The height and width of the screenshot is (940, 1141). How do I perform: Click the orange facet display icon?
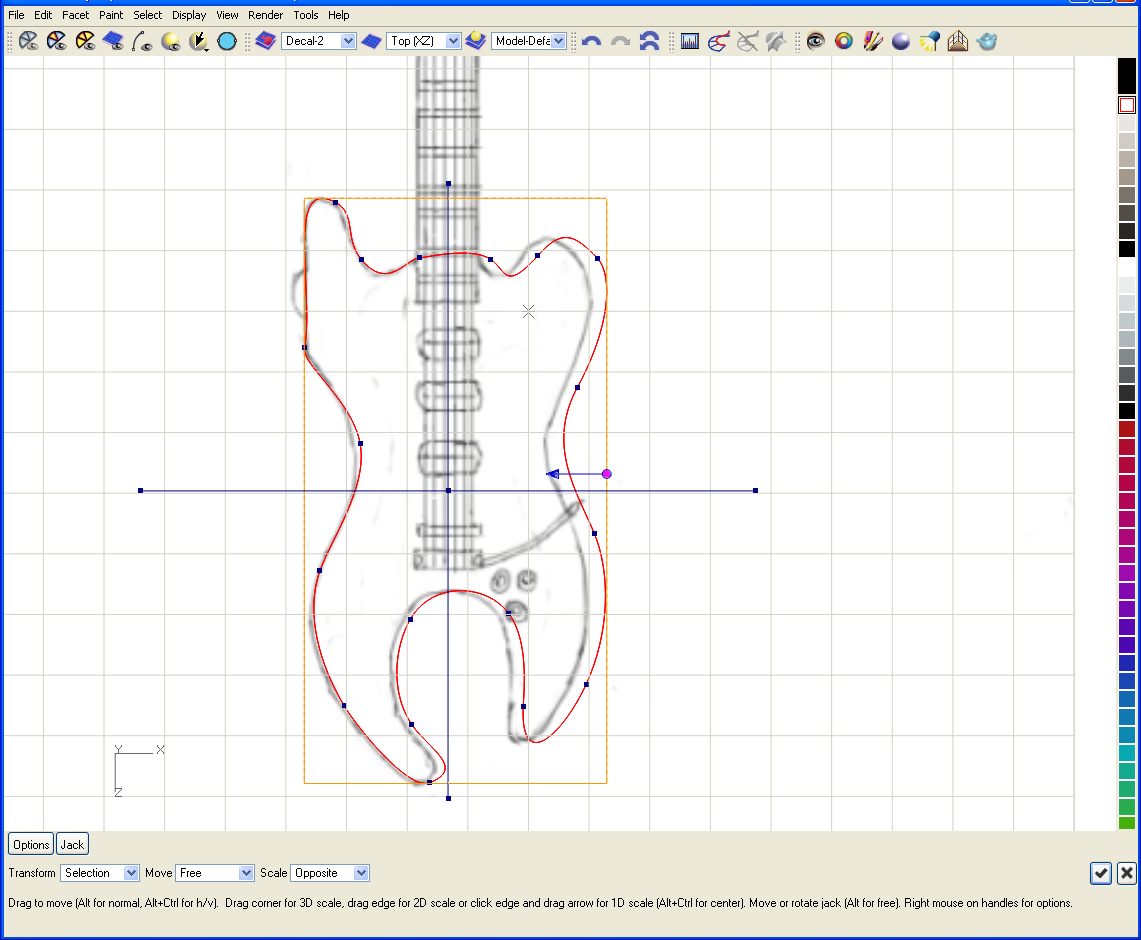click(85, 41)
